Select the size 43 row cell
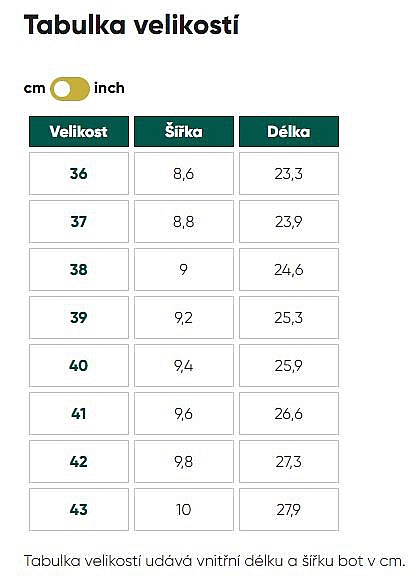The image size is (415, 577). point(79,510)
